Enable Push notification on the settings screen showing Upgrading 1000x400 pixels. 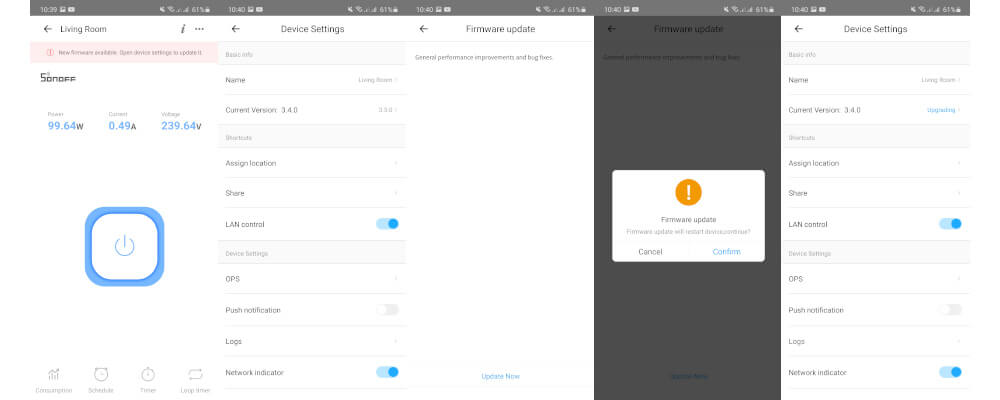point(950,310)
